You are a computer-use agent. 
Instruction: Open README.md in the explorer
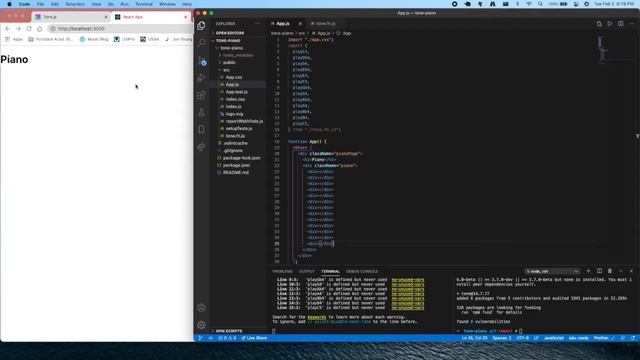click(236, 173)
